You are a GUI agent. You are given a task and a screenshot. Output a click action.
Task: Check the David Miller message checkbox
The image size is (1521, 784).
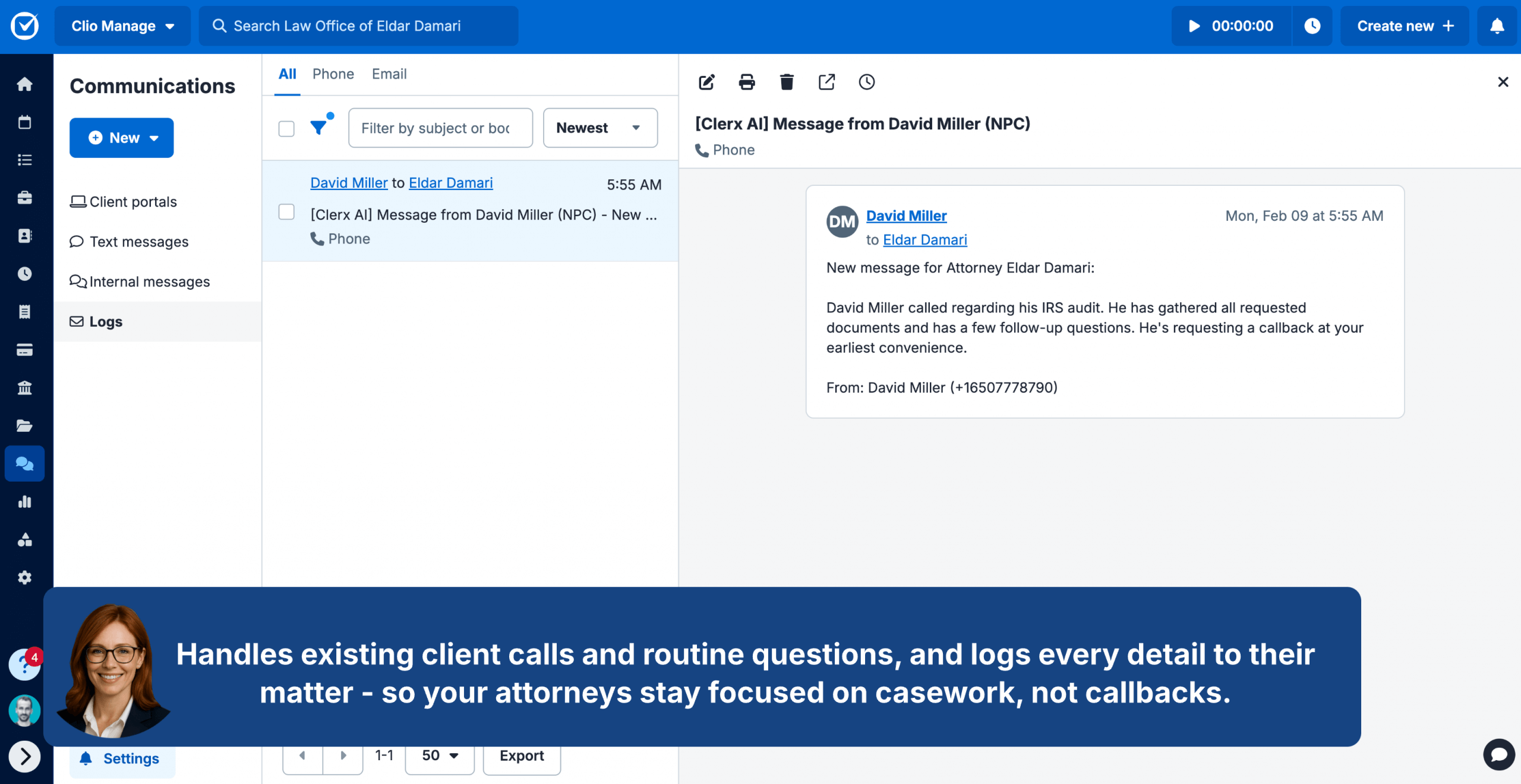(286, 212)
